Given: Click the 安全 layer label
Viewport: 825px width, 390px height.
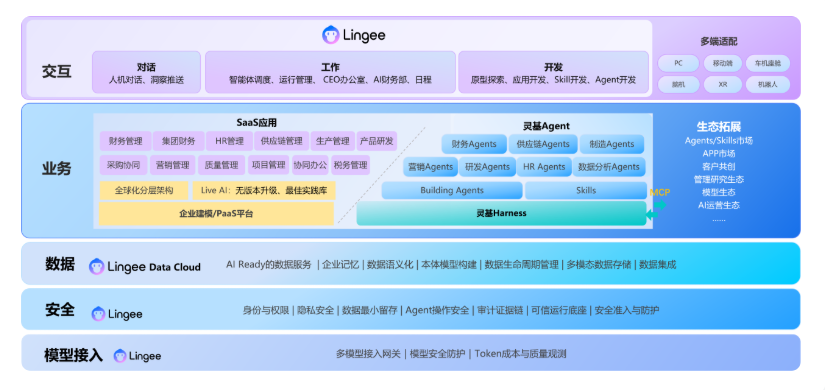Looking at the screenshot, I should click(60, 309).
